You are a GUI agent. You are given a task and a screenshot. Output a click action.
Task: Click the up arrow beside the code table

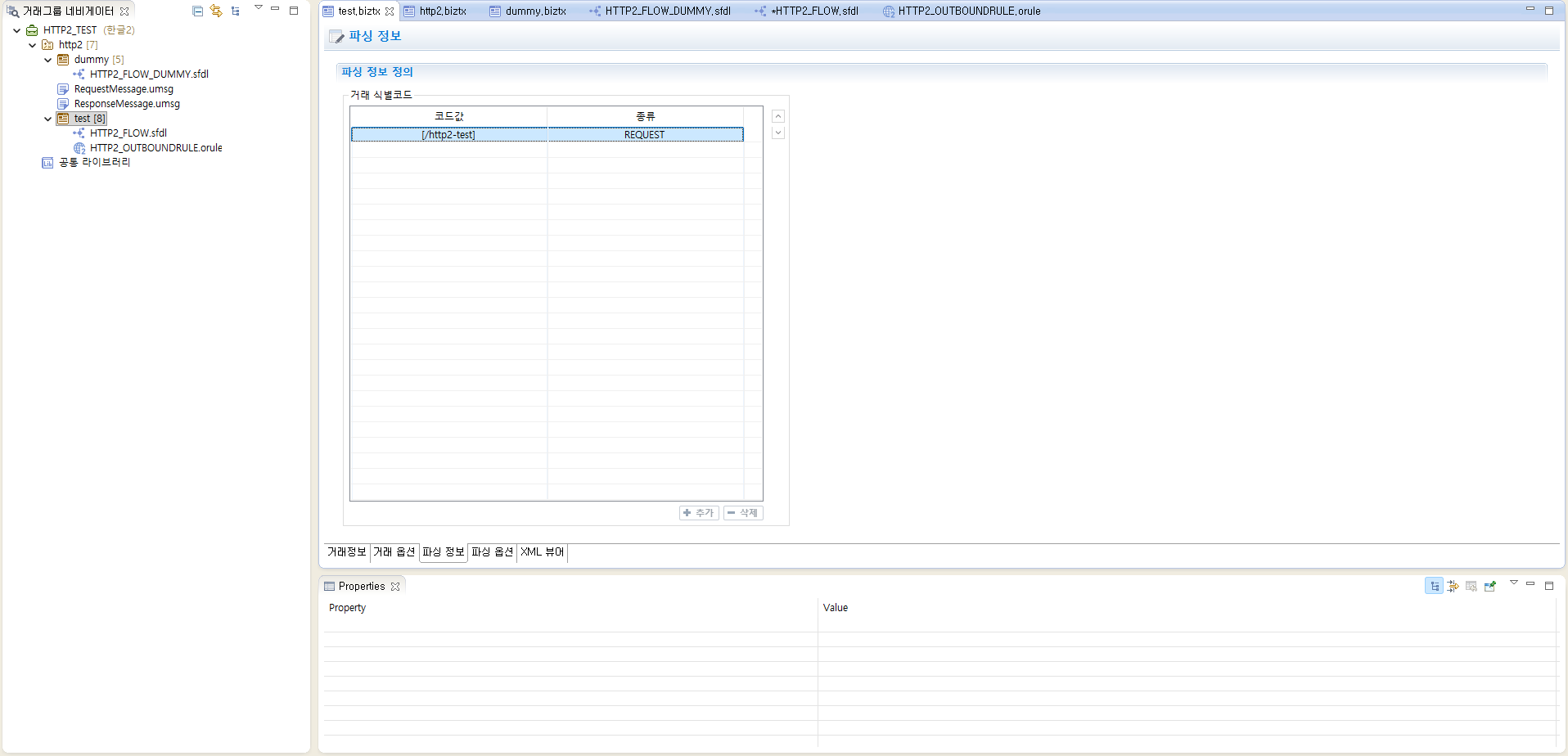[x=777, y=115]
